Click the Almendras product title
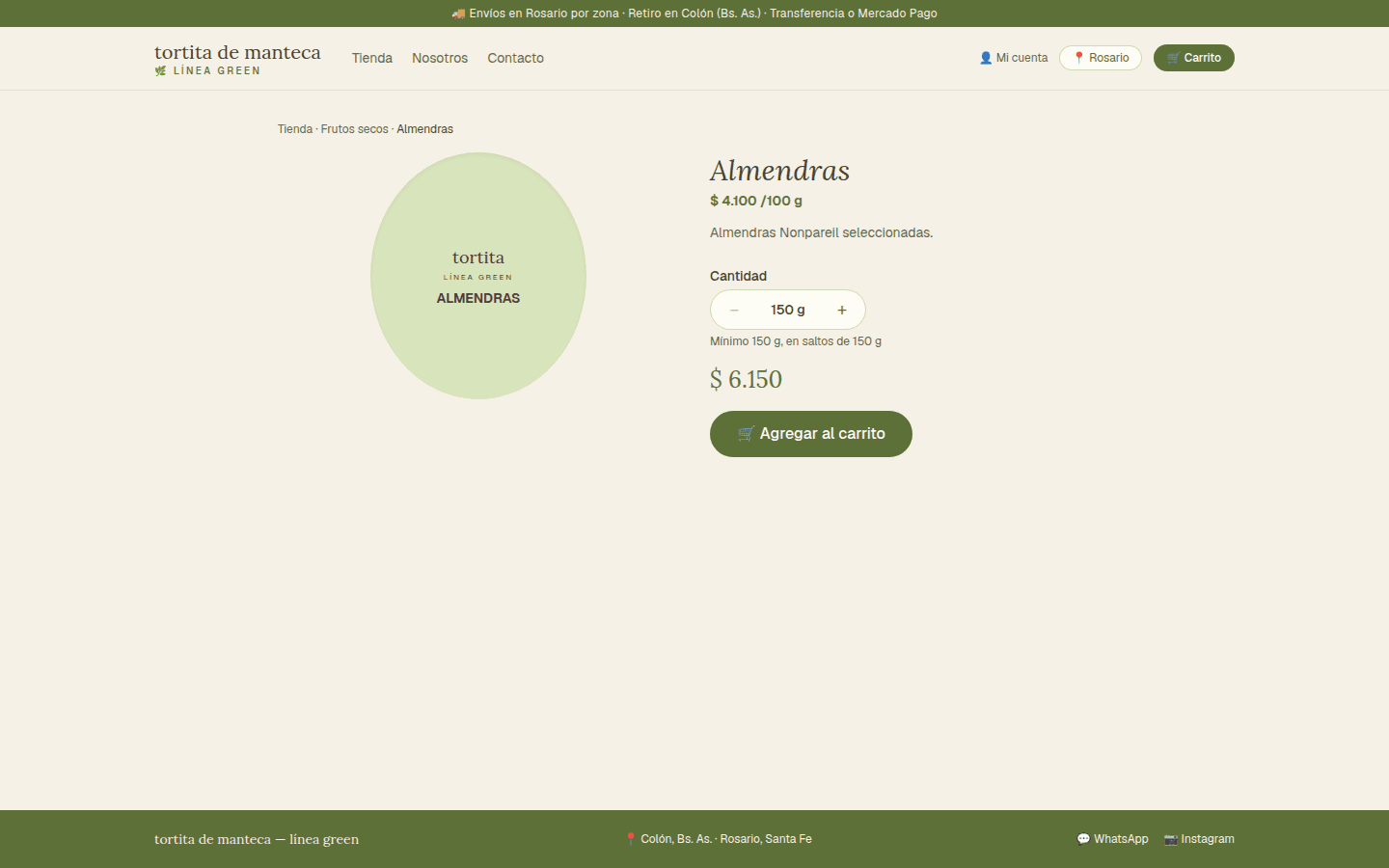This screenshot has height=868, width=1389. point(780,171)
